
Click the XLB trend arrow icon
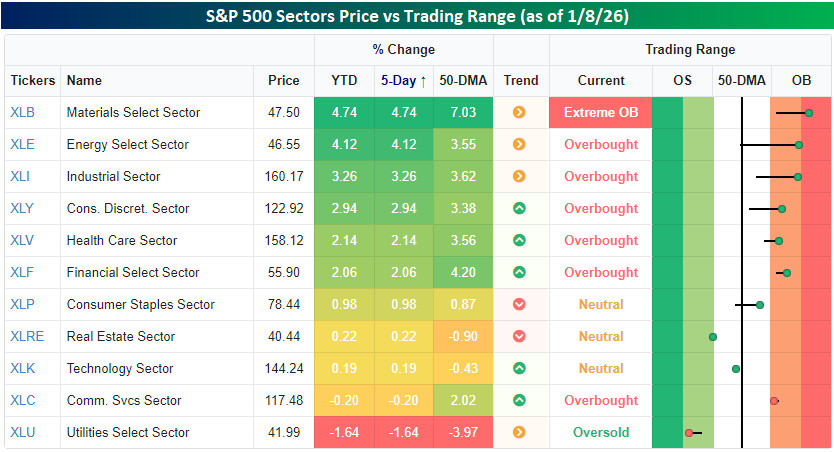[x=519, y=113]
